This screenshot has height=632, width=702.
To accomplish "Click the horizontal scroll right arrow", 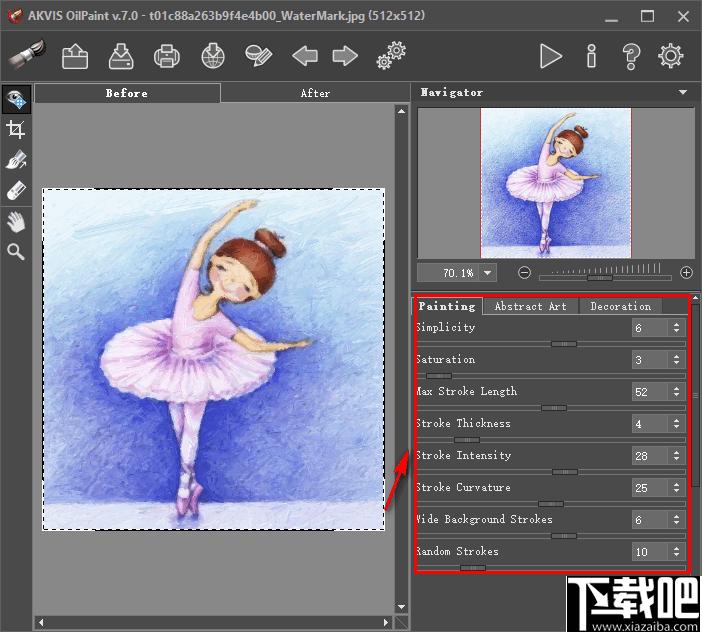I will click(x=386, y=622).
